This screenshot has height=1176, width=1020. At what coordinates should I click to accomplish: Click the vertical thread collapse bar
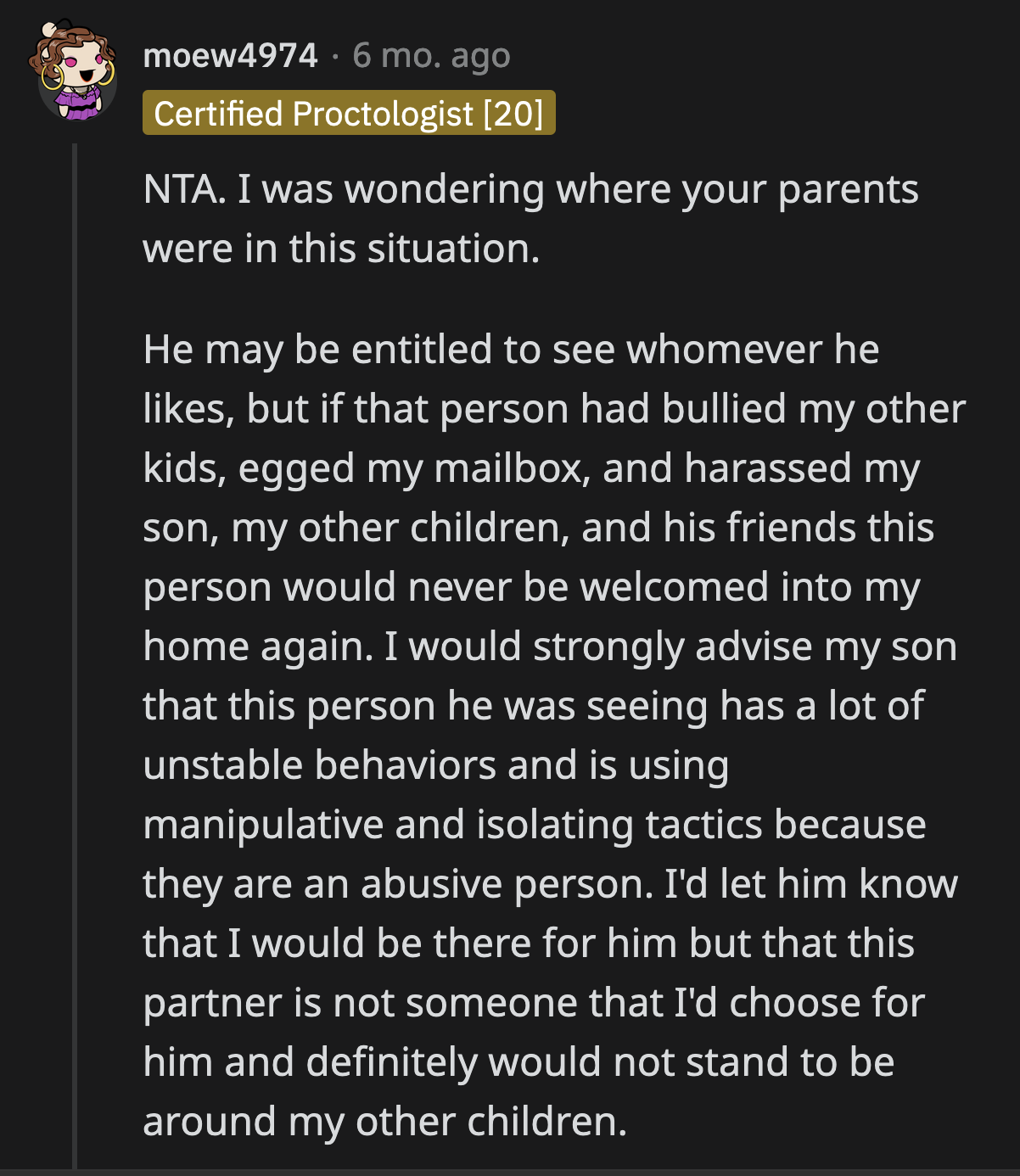click(x=75, y=594)
